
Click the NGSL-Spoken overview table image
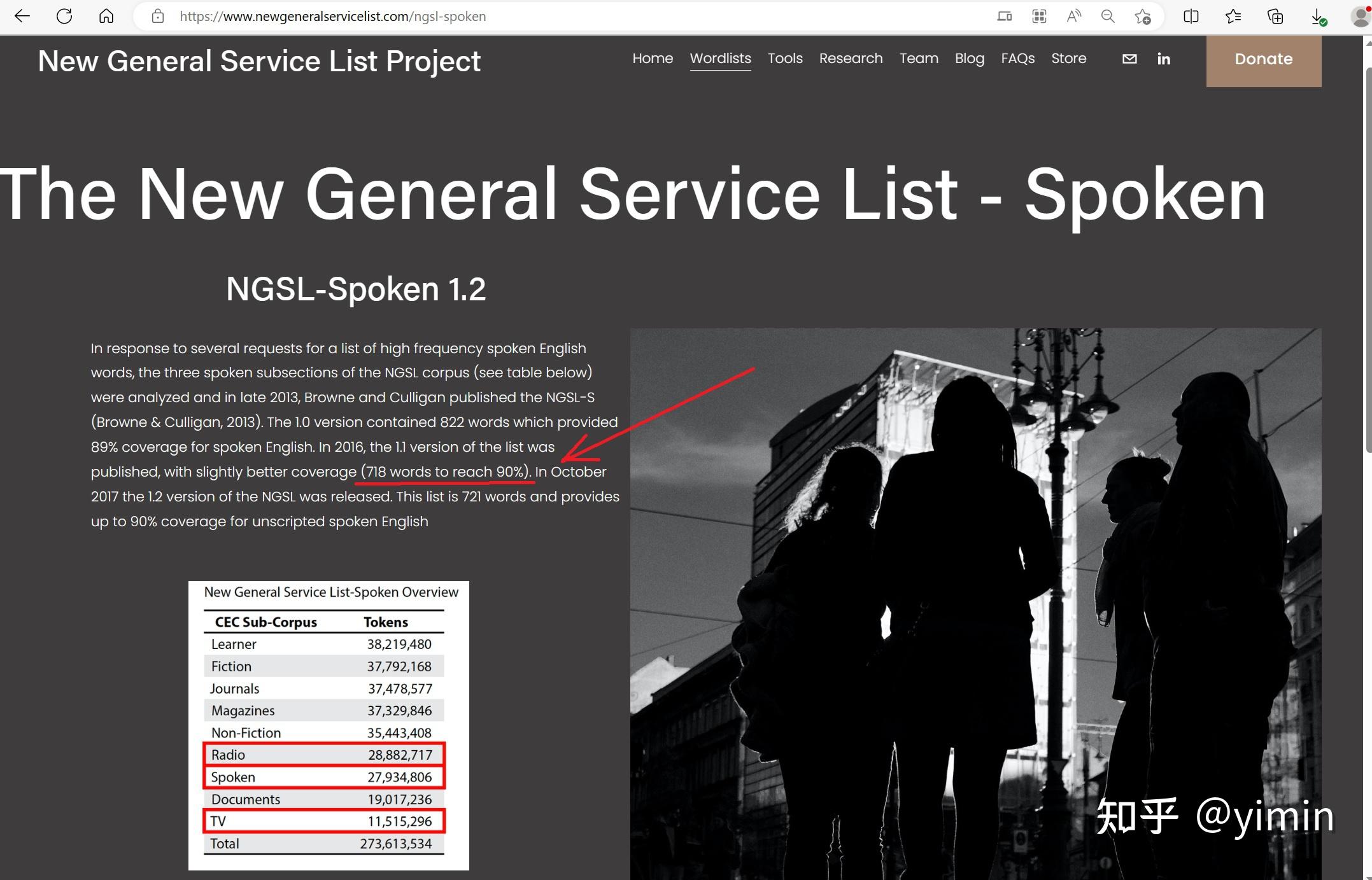point(329,725)
